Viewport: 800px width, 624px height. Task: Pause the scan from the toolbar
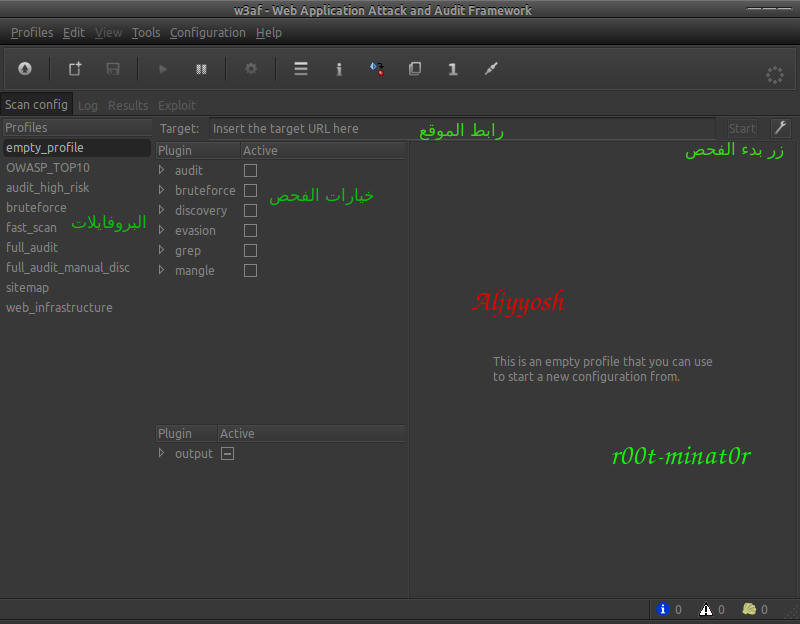[x=201, y=69]
